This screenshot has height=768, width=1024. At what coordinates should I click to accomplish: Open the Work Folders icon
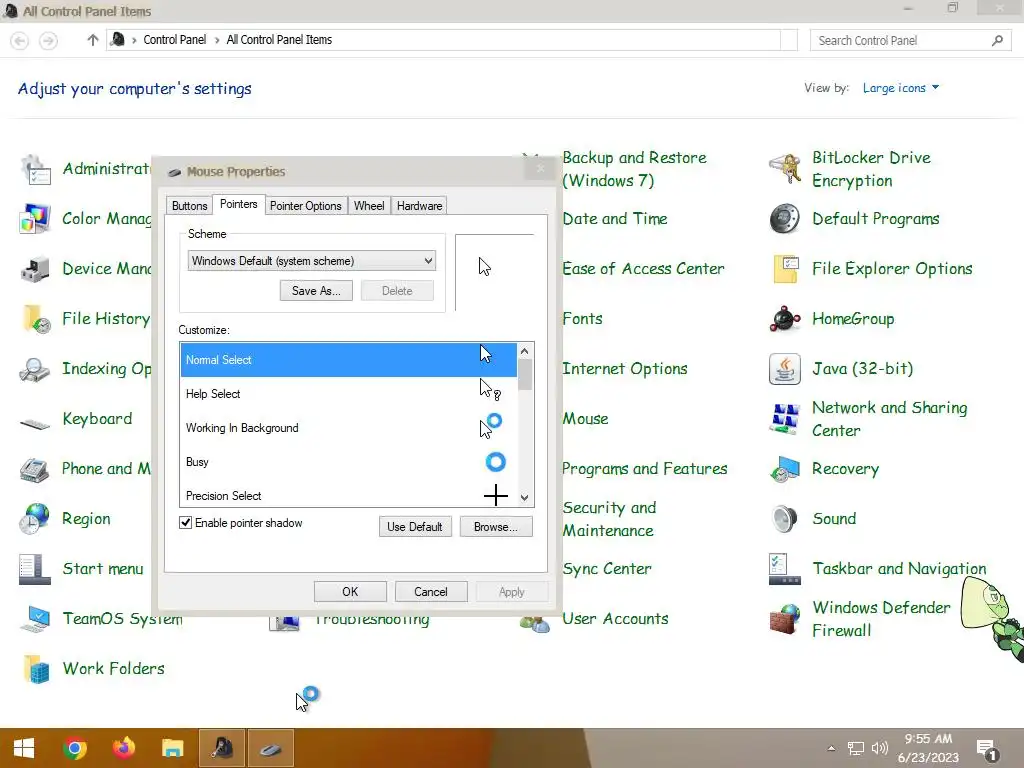point(35,669)
